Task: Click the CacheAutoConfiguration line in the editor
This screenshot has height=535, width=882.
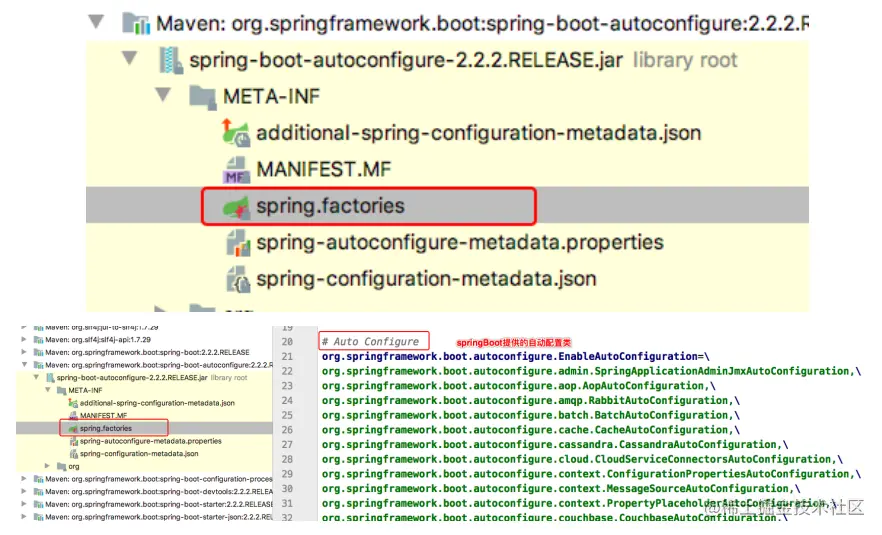Action: click(530, 430)
